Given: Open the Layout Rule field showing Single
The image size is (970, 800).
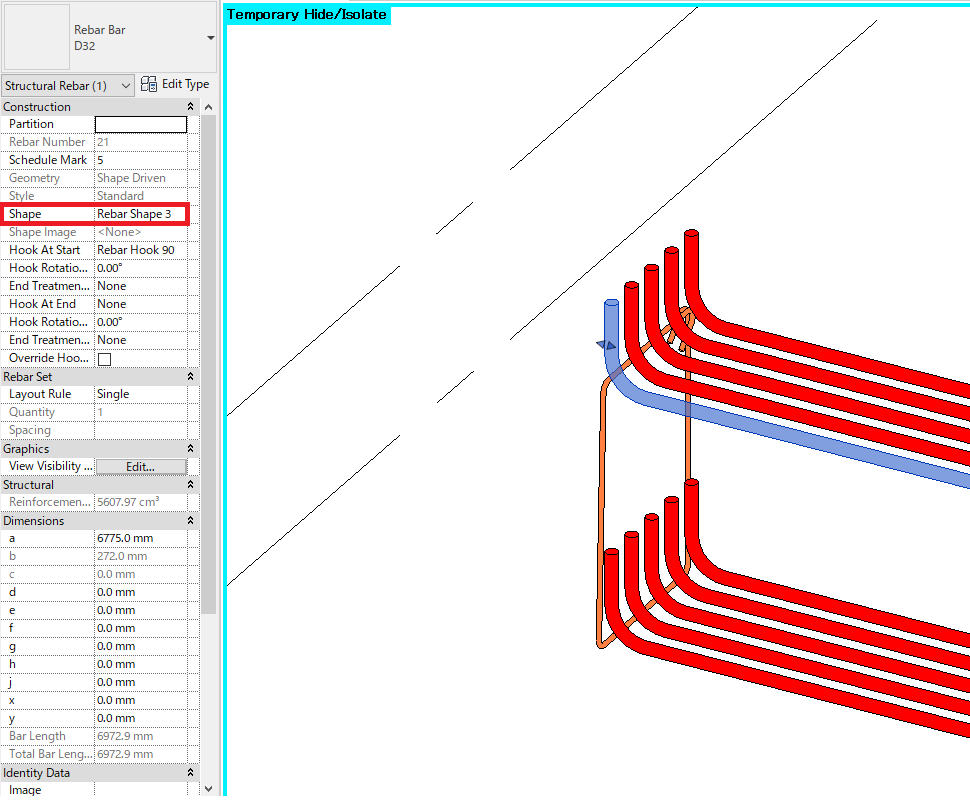Looking at the screenshot, I should tap(140, 394).
